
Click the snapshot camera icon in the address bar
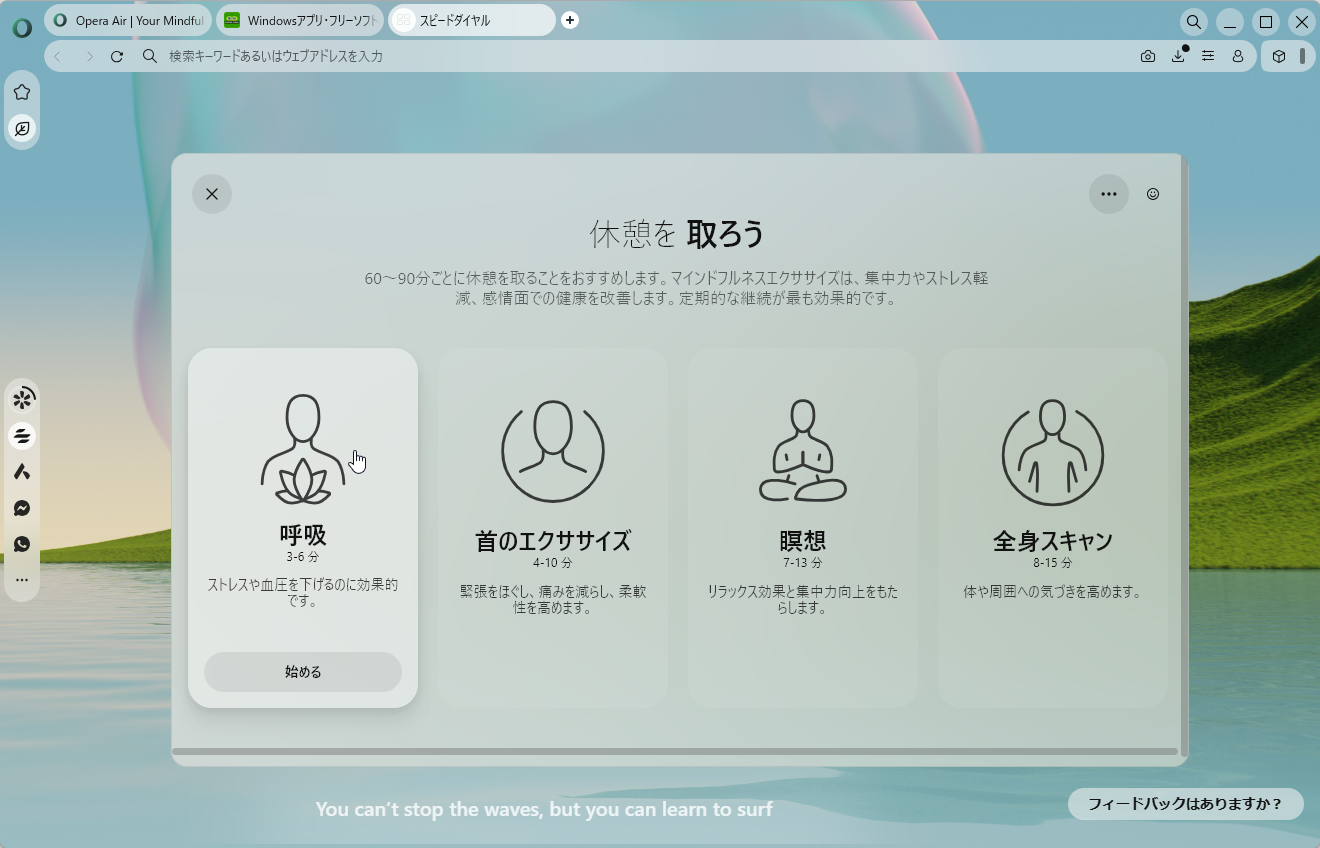(x=1148, y=56)
